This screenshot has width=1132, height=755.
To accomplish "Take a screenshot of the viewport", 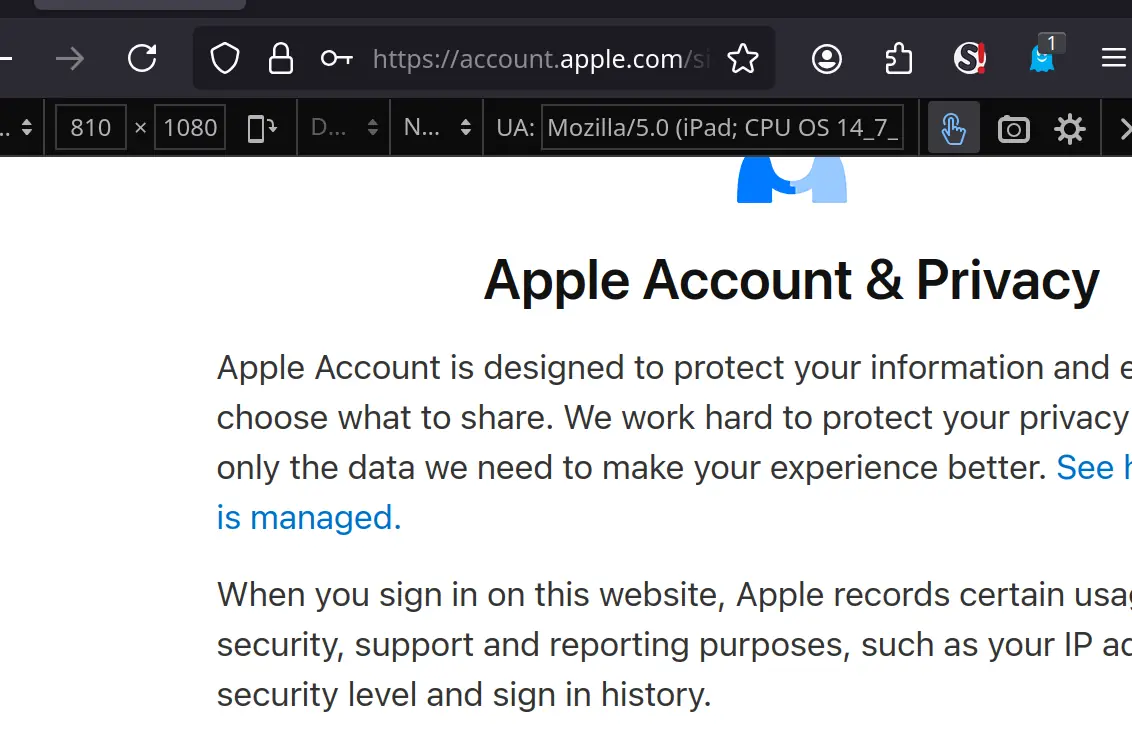I will [1014, 129].
